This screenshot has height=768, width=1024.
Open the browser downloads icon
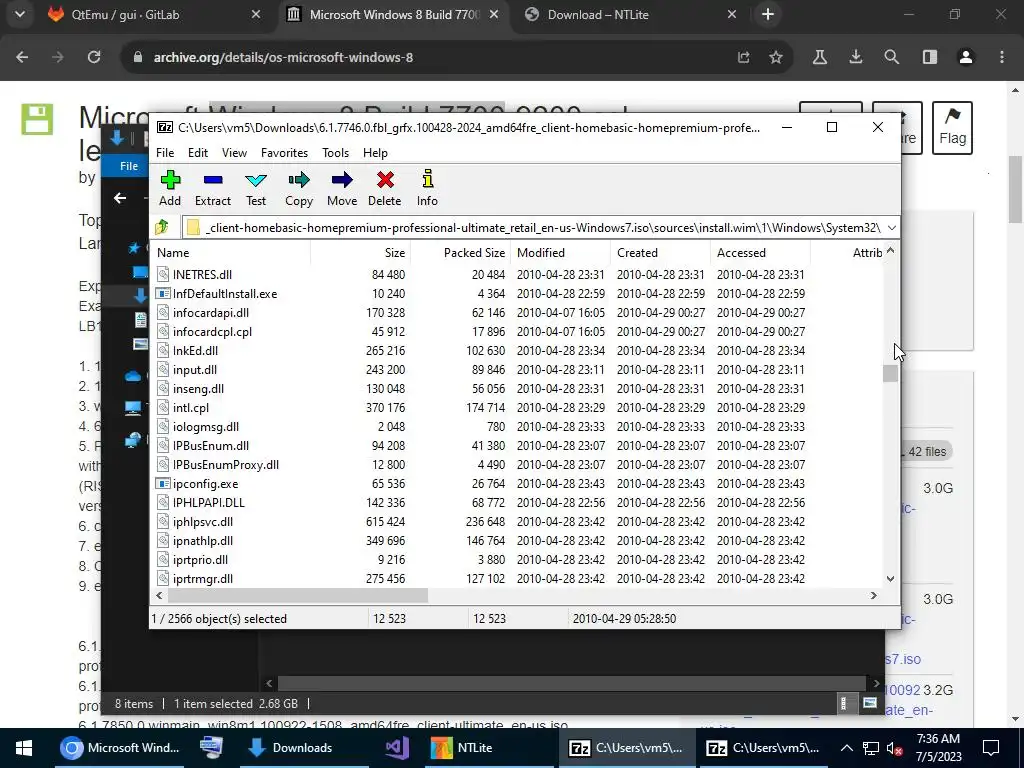pos(856,57)
